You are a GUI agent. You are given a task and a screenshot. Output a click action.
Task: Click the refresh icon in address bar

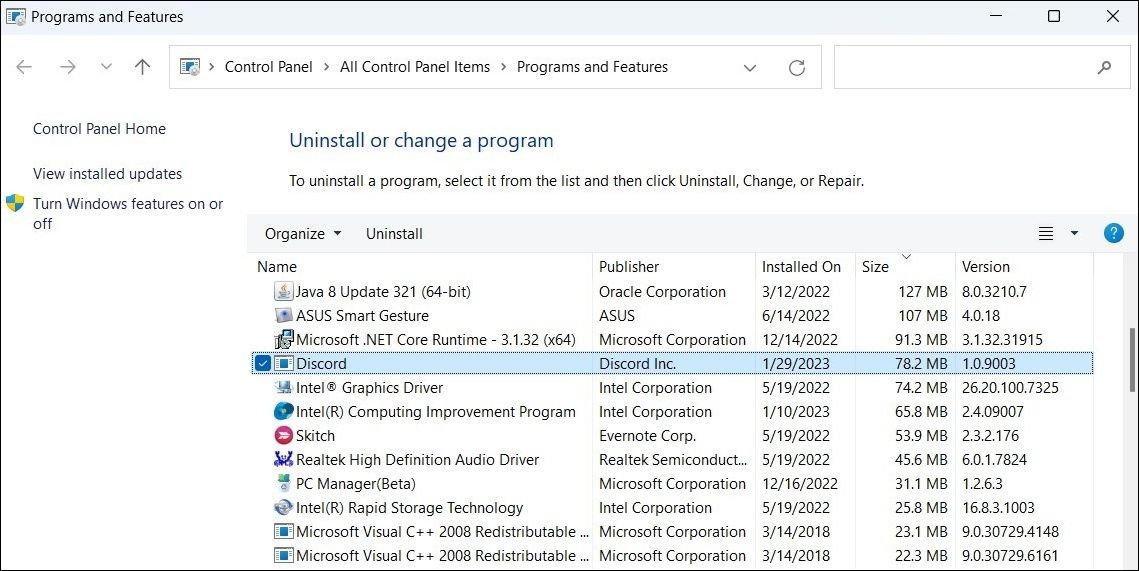click(x=797, y=68)
